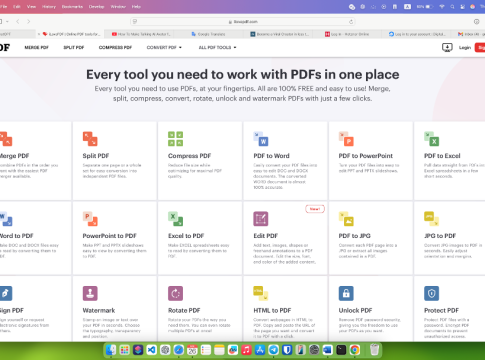Open Terminal from the Dock
485x360 pixels.
tap(341, 350)
